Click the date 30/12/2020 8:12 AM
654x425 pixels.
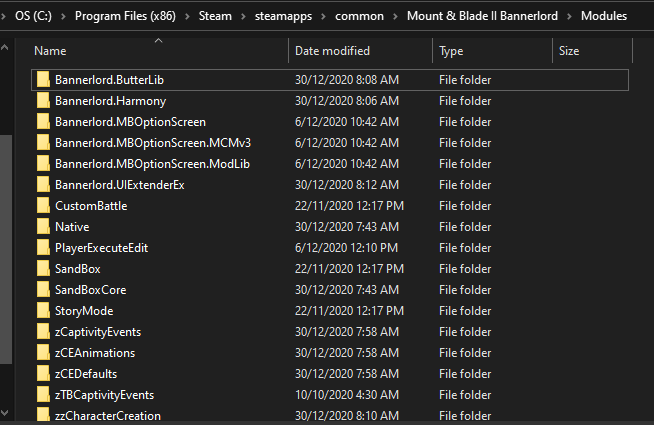[347, 185]
